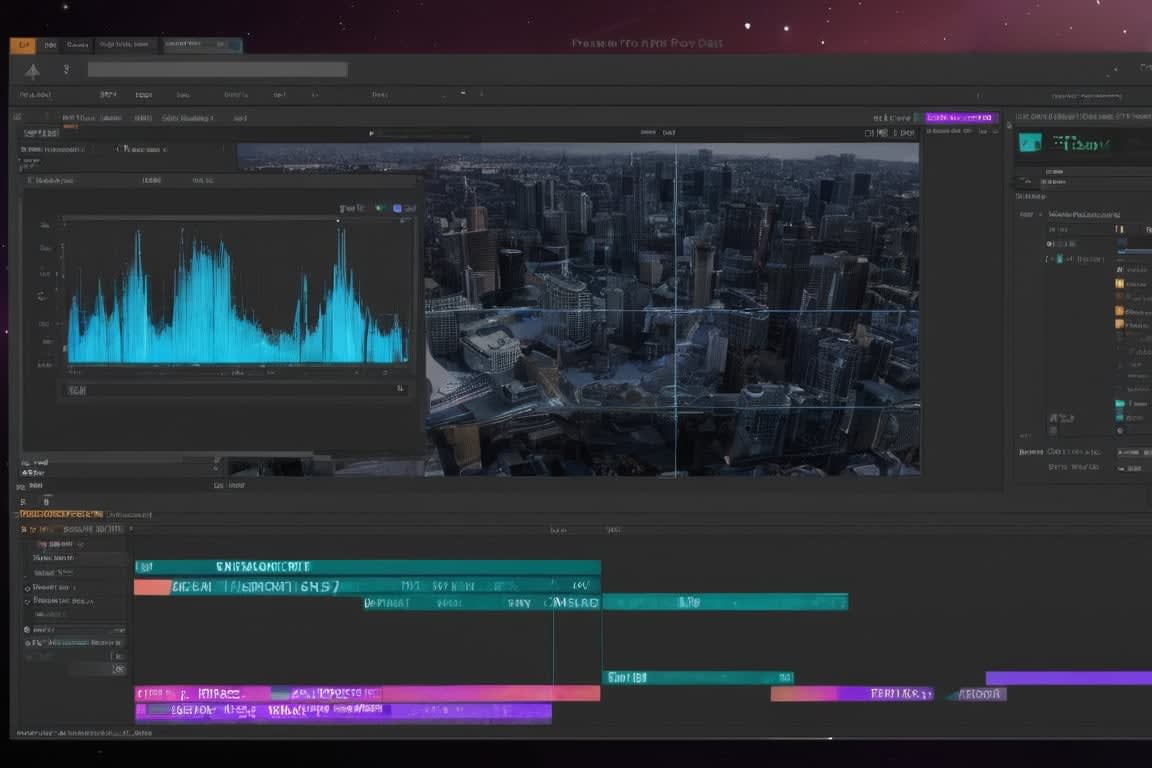Click the small toggle box under track headers
The image size is (1152, 768).
pyautogui.click(x=117, y=668)
